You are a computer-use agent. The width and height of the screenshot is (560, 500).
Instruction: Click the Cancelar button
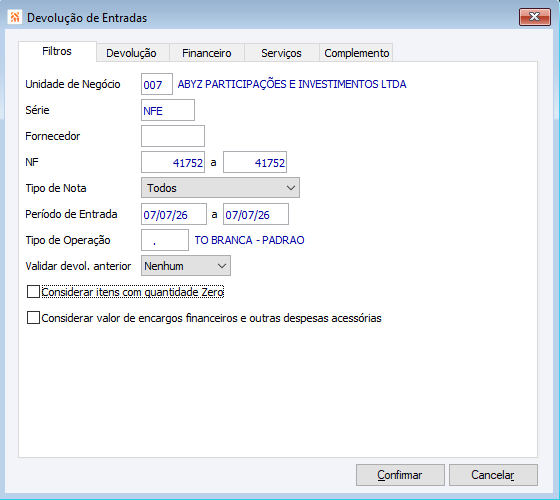point(493,475)
